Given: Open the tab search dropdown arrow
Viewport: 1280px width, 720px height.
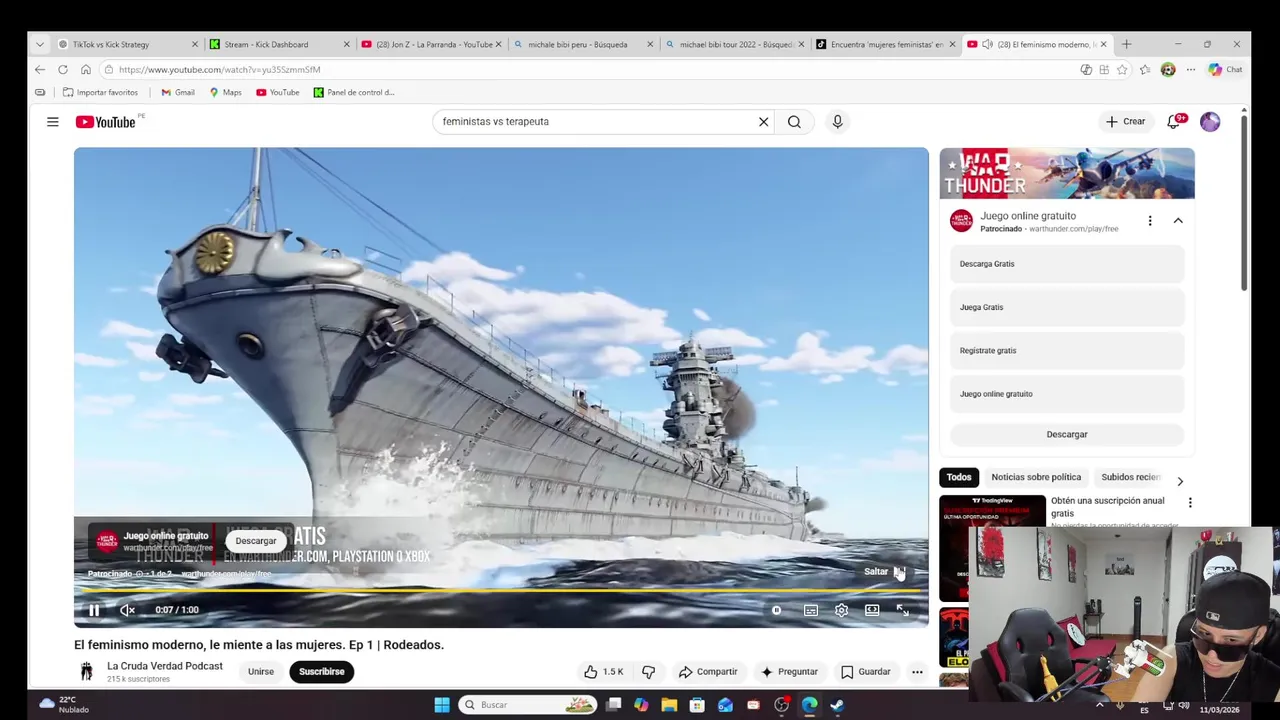Looking at the screenshot, I should point(39,44).
